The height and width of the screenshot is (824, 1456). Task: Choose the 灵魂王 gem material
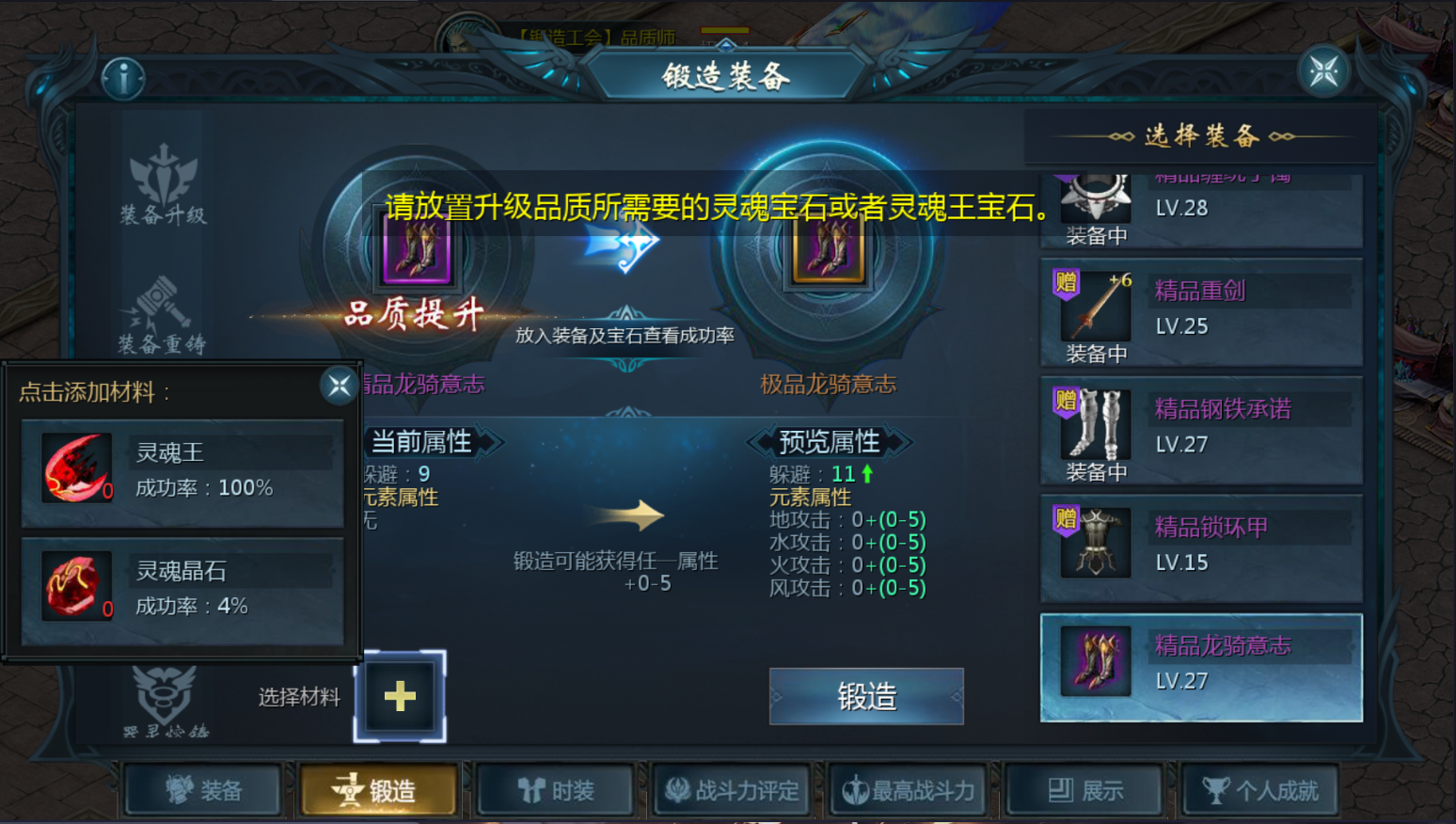tap(182, 469)
